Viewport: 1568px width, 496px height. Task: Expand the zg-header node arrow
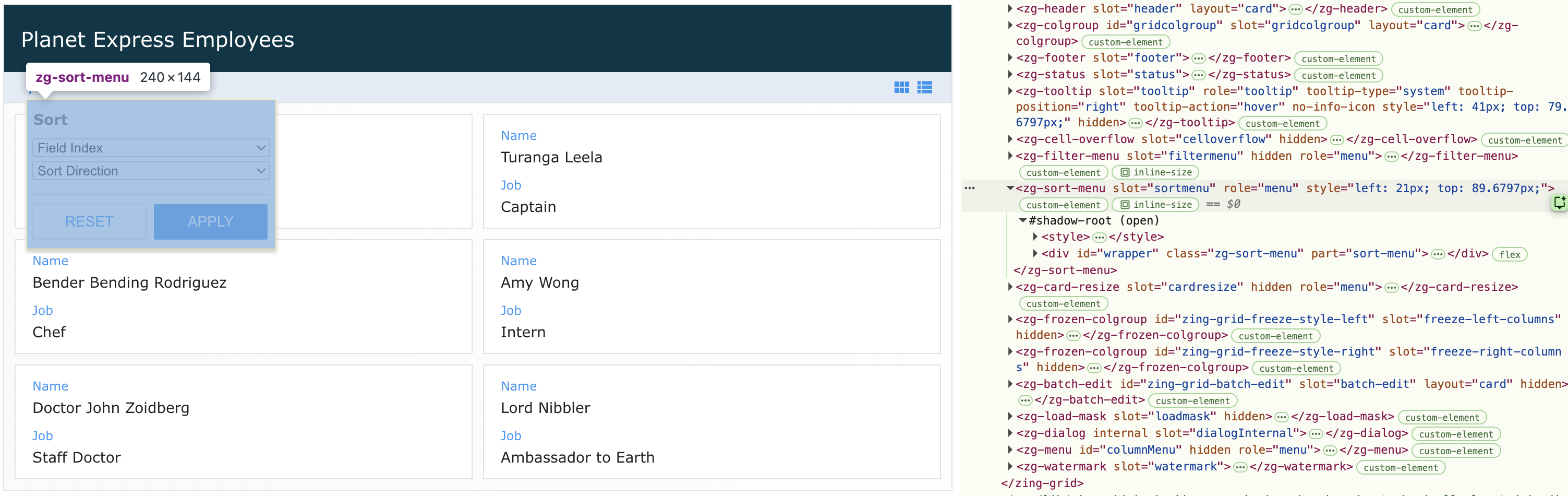1010,8
